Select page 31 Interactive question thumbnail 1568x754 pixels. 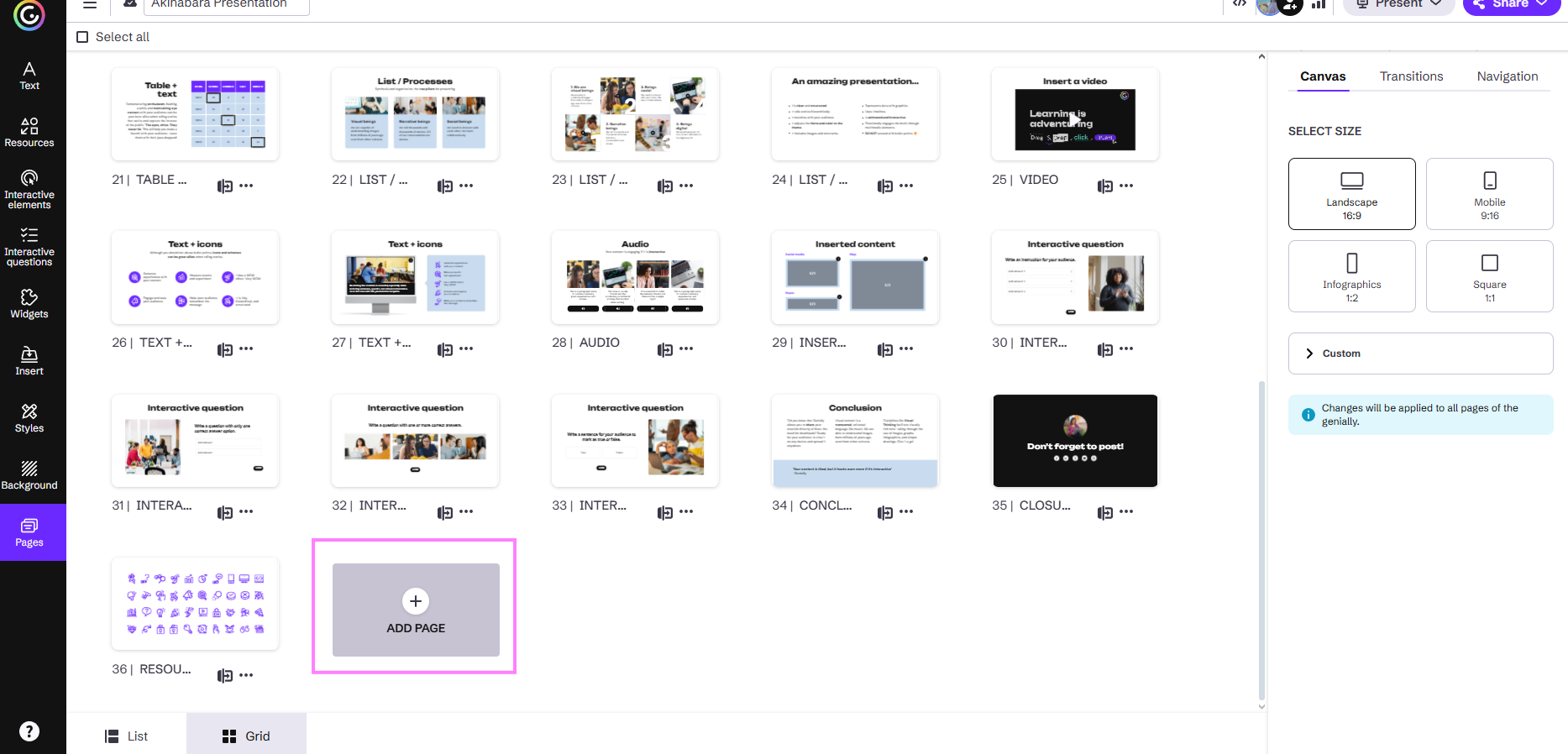click(195, 441)
